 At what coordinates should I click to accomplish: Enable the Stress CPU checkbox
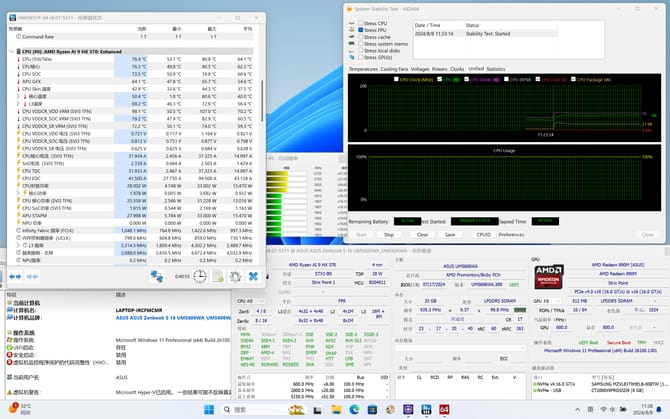coord(360,23)
